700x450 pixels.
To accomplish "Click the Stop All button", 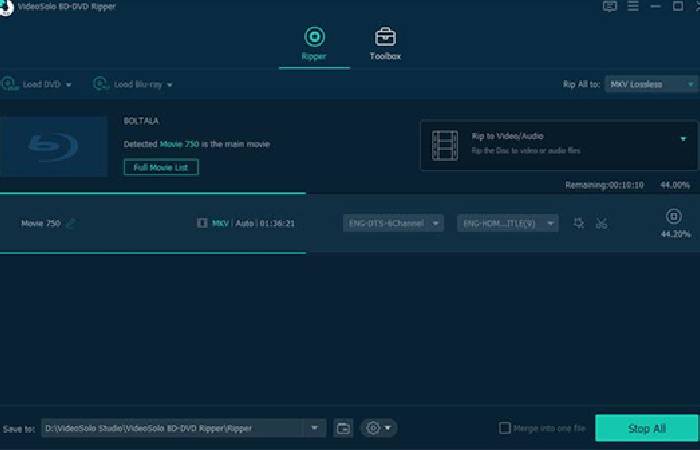I will click(646, 428).
